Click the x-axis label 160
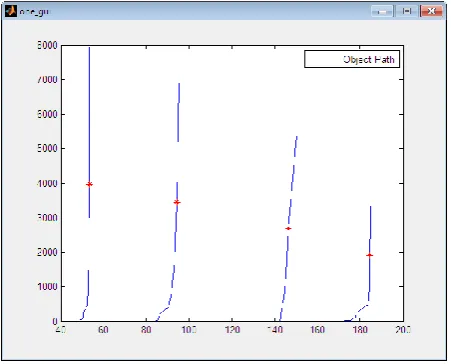451x364 pixels. (318, 330)
